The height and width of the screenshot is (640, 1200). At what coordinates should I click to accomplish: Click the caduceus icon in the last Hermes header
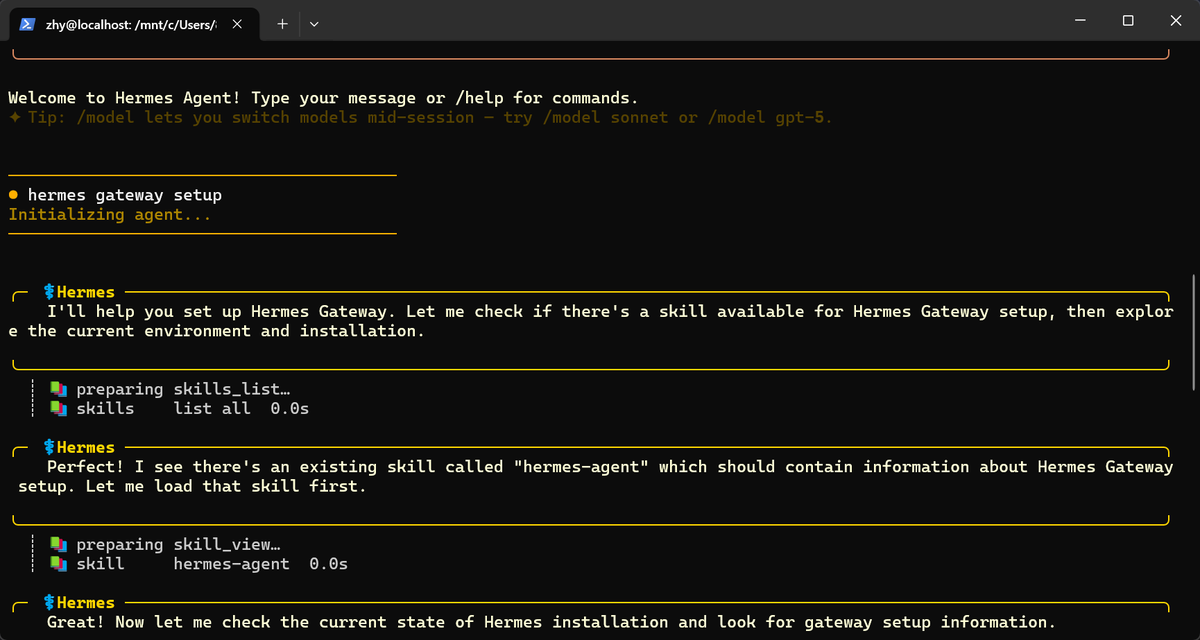48,602
